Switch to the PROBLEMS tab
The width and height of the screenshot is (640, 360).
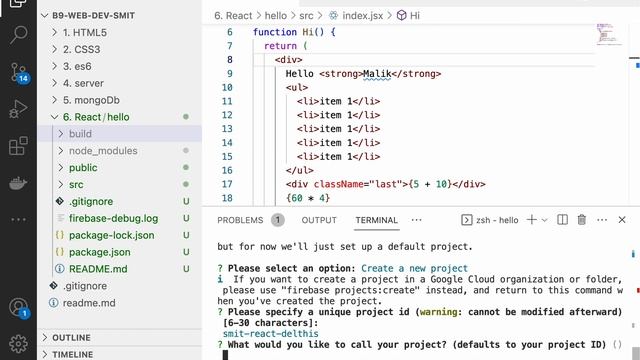[240, 220]
